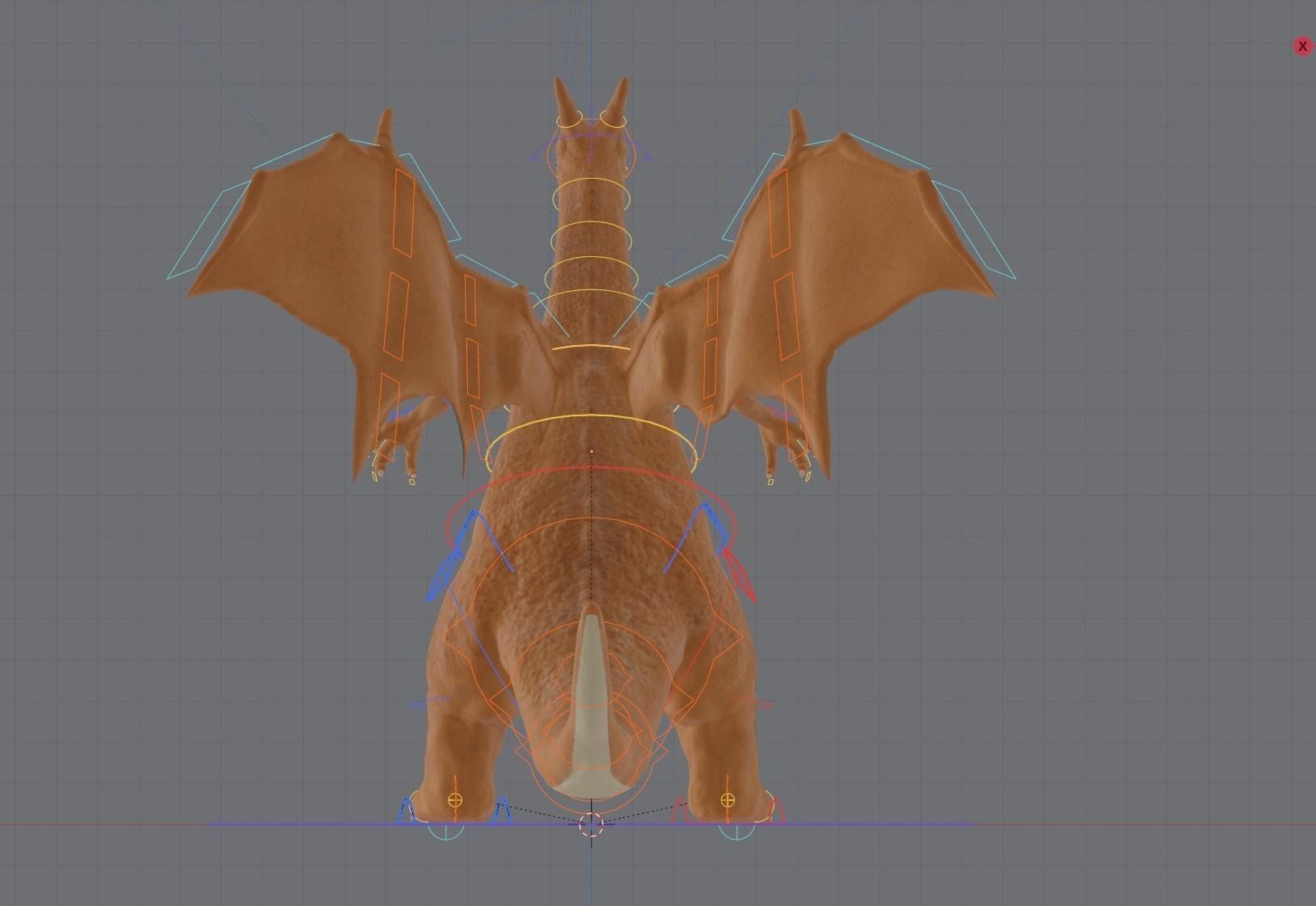Select the yellow crosshair control on the left foot

pos(455,800)
